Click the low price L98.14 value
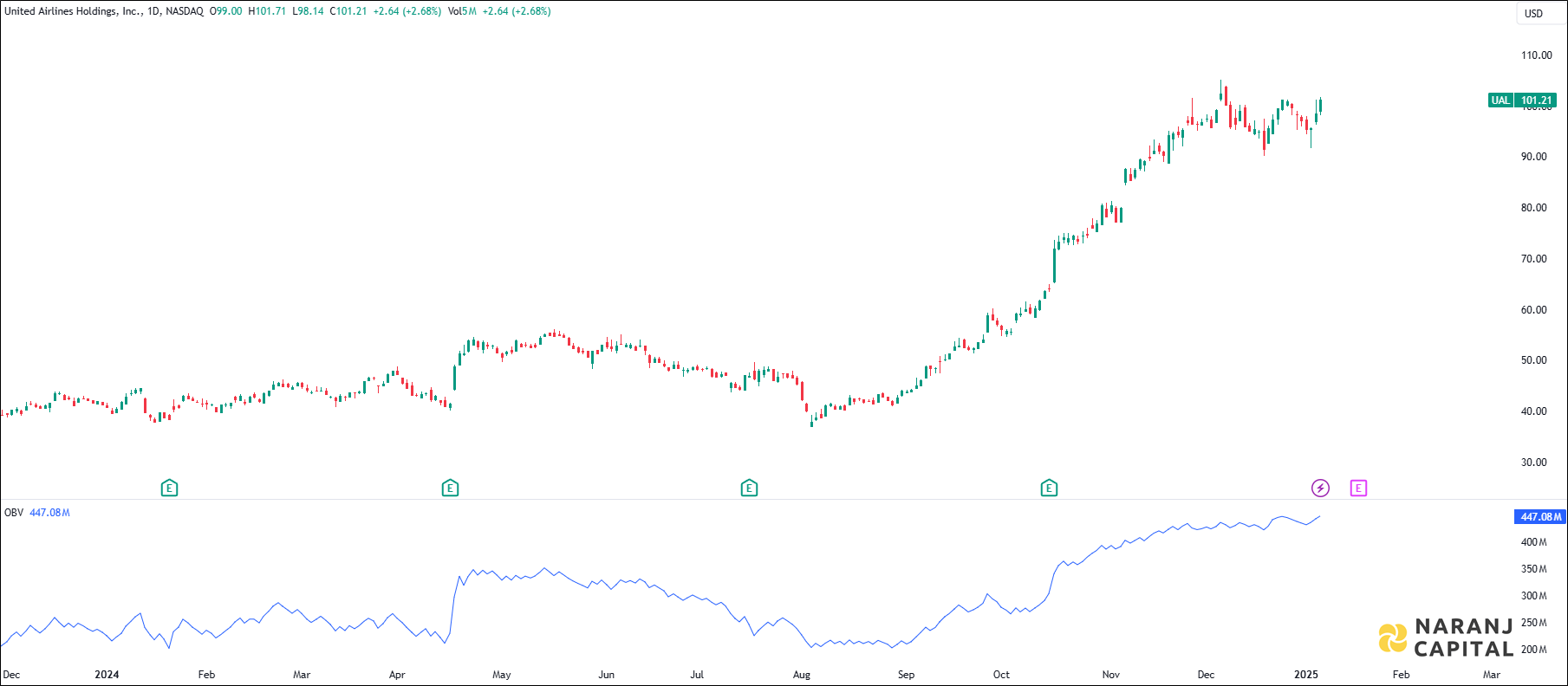Viewport: 1568px width, 686px height. coord(308,11)
